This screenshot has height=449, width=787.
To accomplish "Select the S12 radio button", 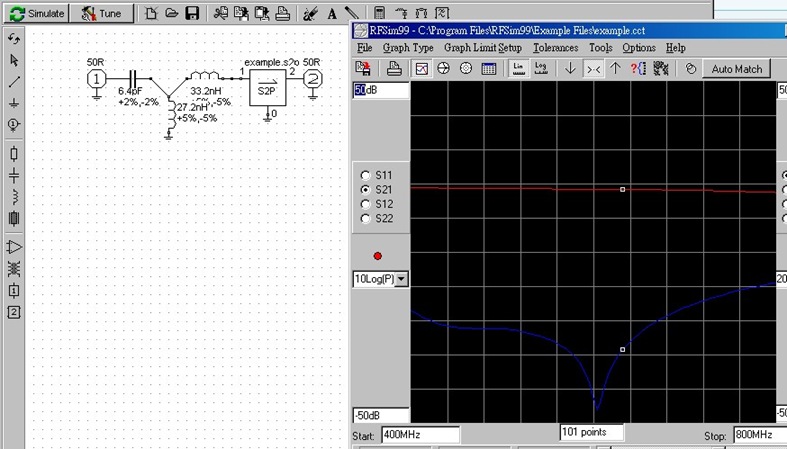I will (365, 204).
